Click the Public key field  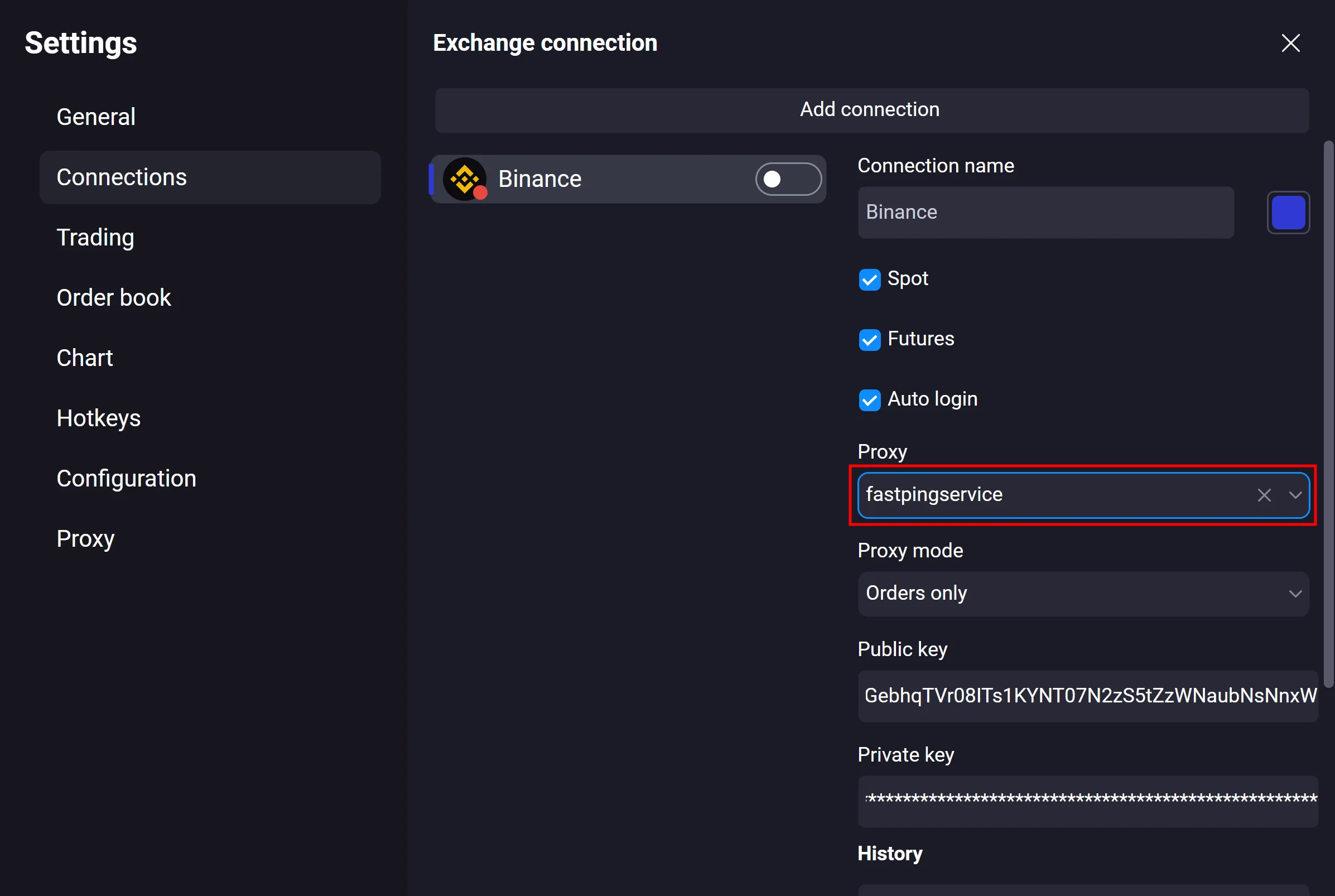(1087, 695)
